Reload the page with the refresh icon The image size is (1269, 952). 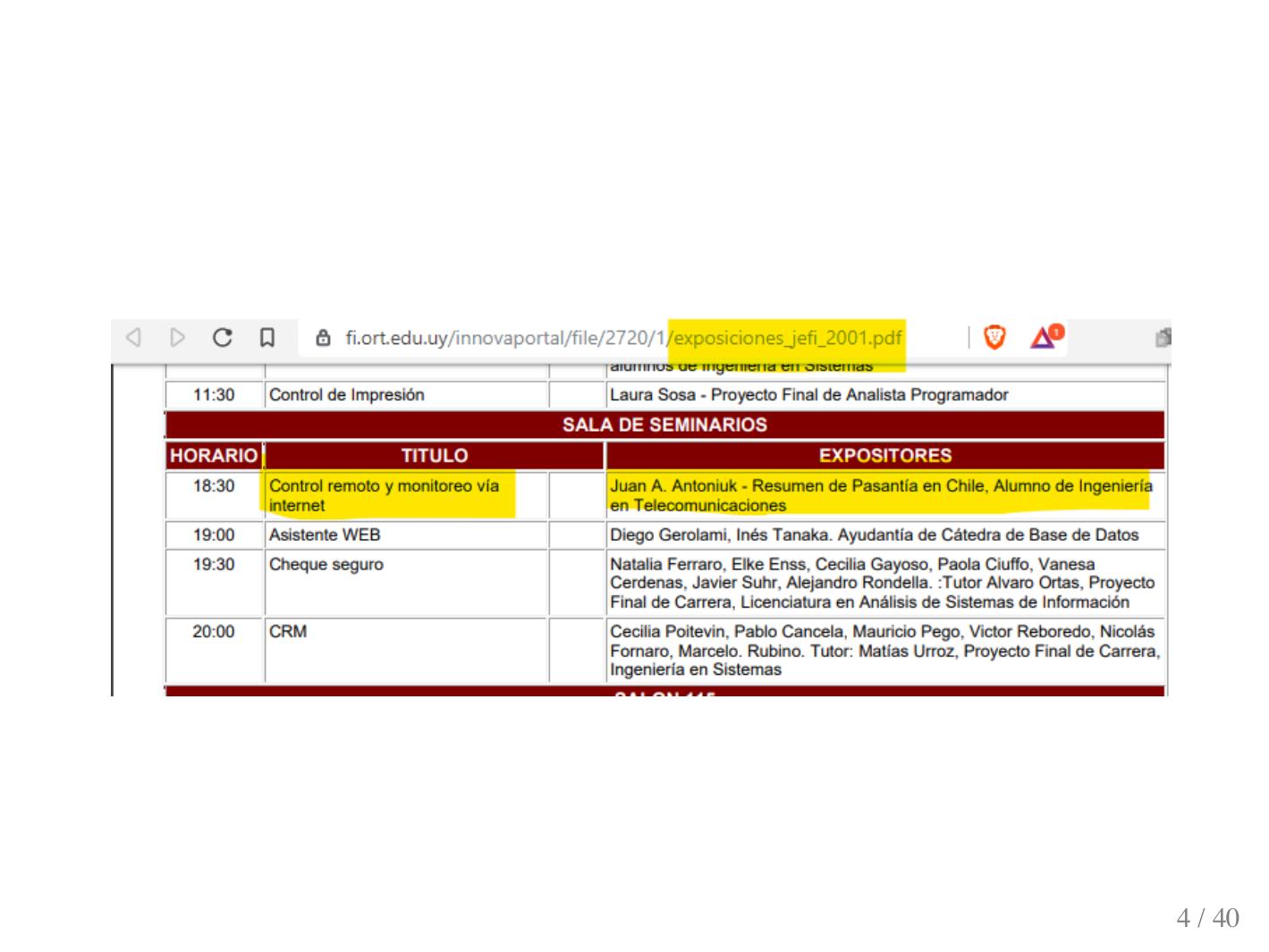tap(223, 338)
